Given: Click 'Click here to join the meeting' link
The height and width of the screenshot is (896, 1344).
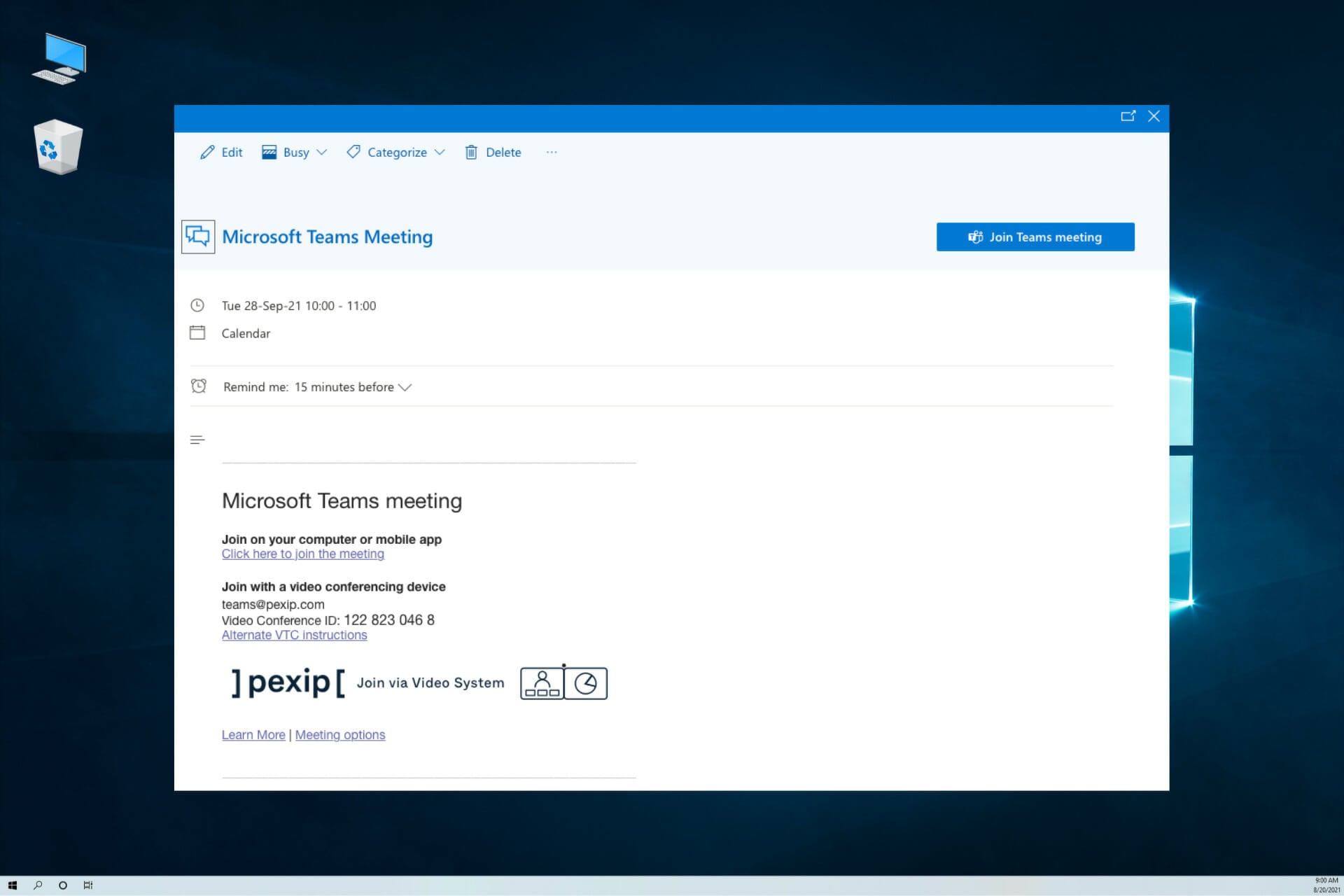Looking at the screenshot, I should [302, 554].
